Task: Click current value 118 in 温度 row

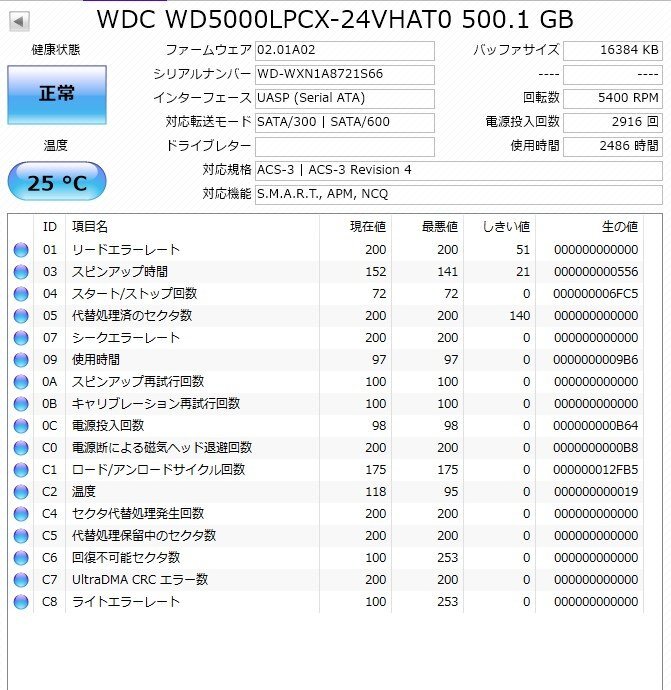Action: coord(376,492)
